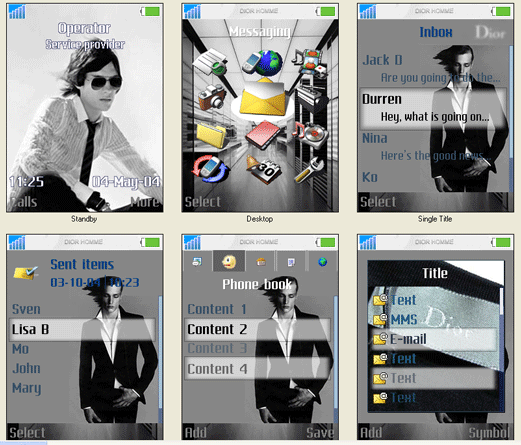Open the calendar and bell organizer icon
Screen dimensions: 521x445
click(x=264, y=170)
